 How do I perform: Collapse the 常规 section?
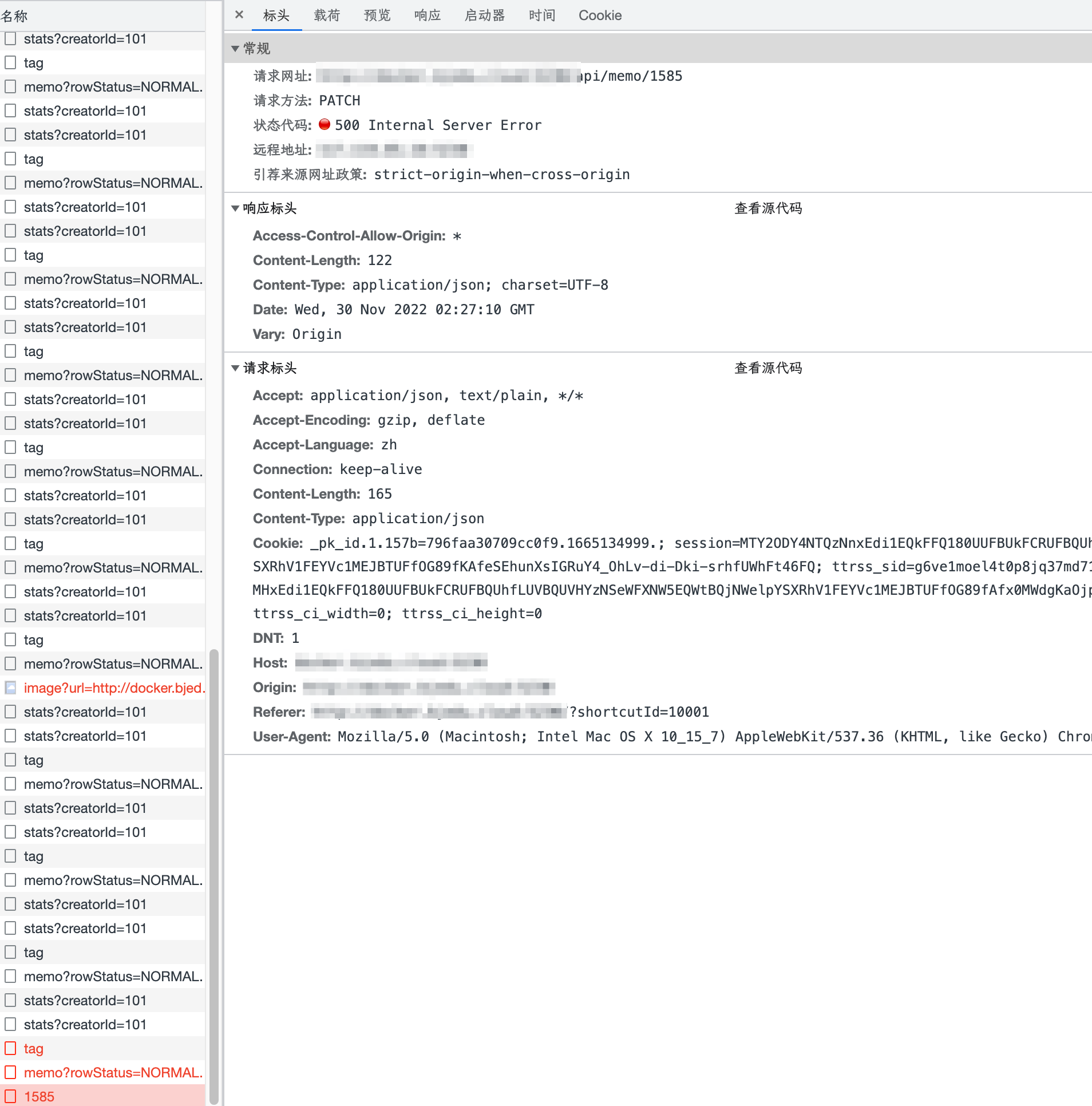point(235,49)
